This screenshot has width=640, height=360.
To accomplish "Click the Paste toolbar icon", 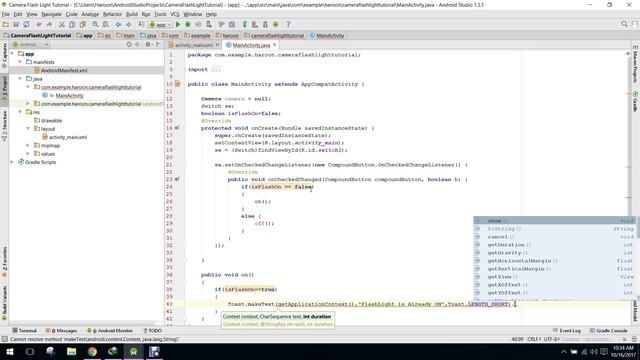I will click(82, 24).
